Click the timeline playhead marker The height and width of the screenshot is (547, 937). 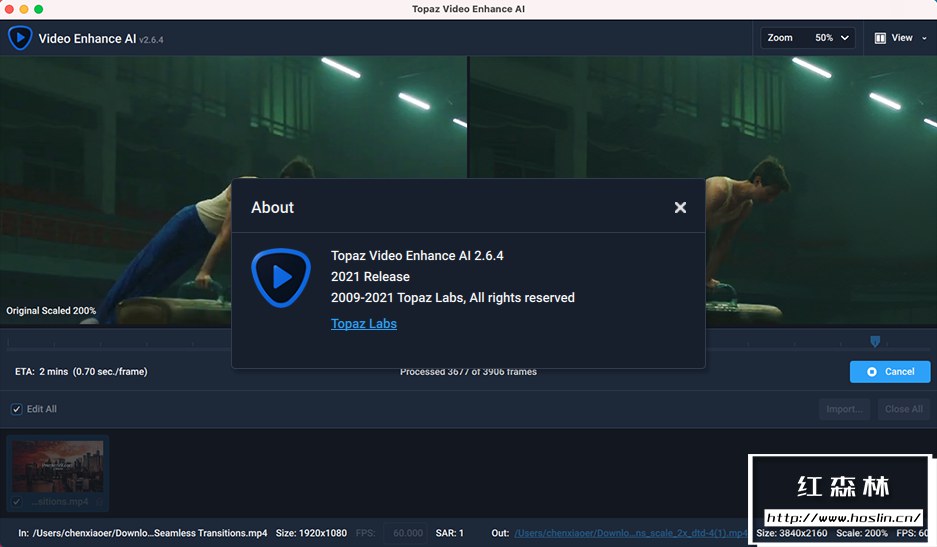875,342
